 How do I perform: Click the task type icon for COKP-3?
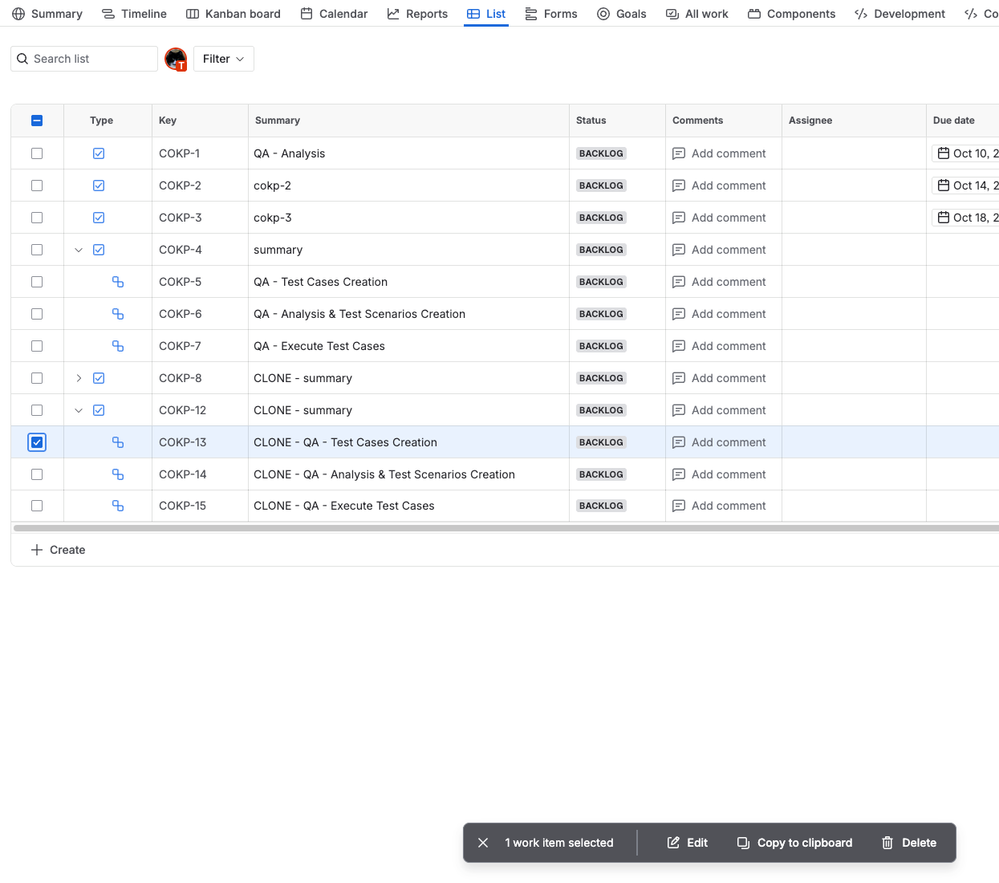coord(99,218)
